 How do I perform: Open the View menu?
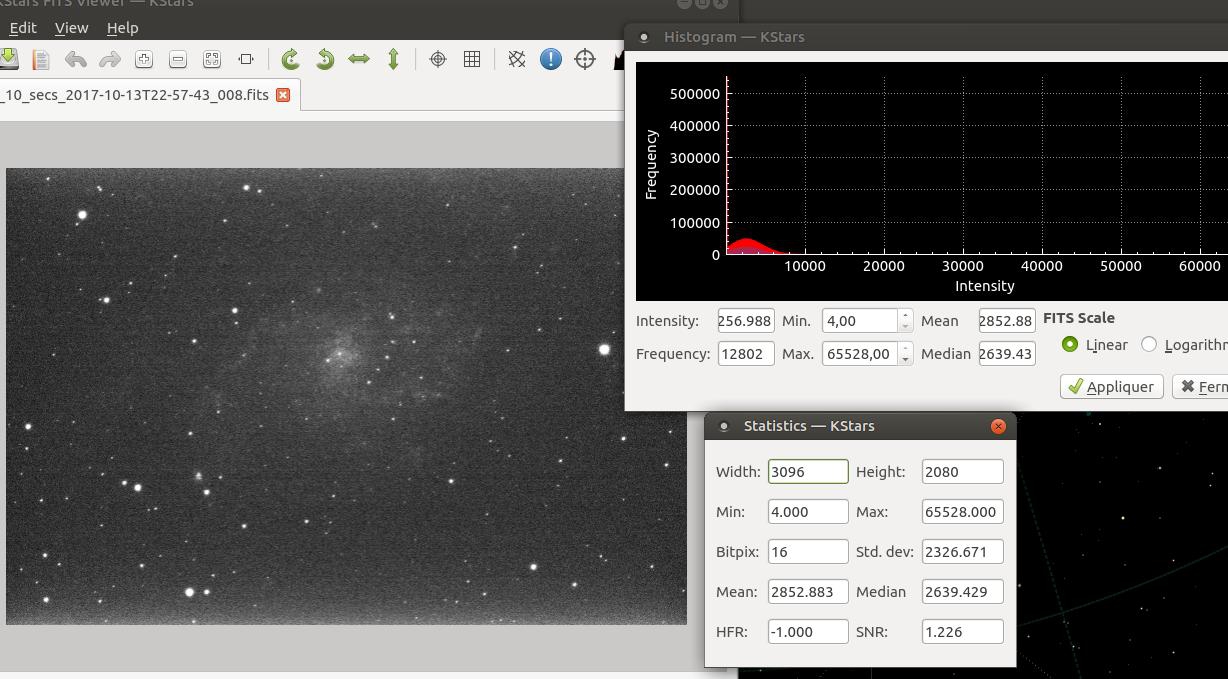pyautogui.click(x=71, y=28)
